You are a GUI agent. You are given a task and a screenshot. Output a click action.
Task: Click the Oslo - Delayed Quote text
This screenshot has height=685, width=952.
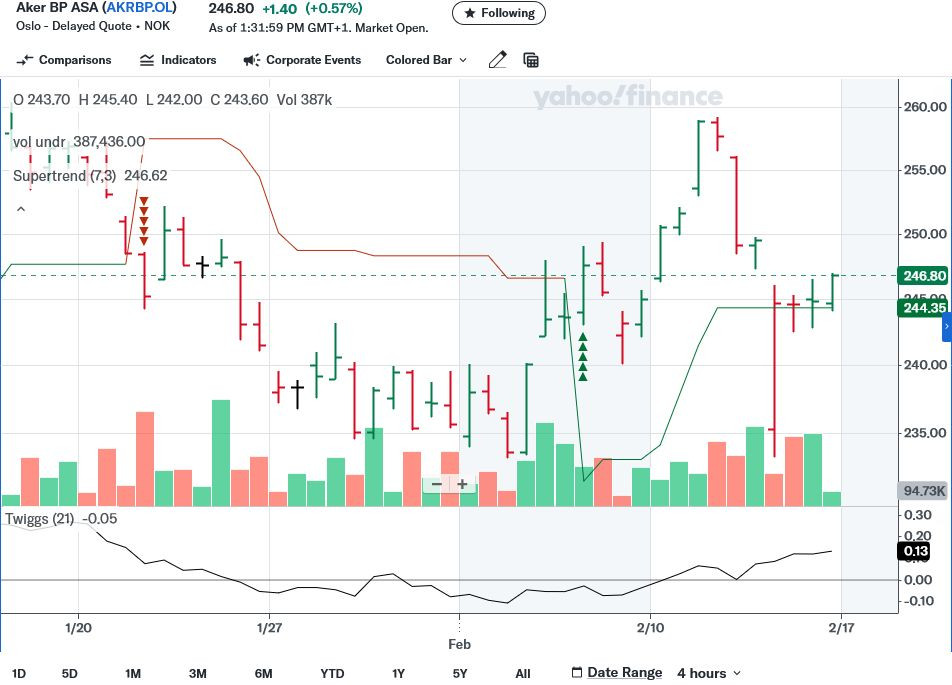[x=73, y=26]
